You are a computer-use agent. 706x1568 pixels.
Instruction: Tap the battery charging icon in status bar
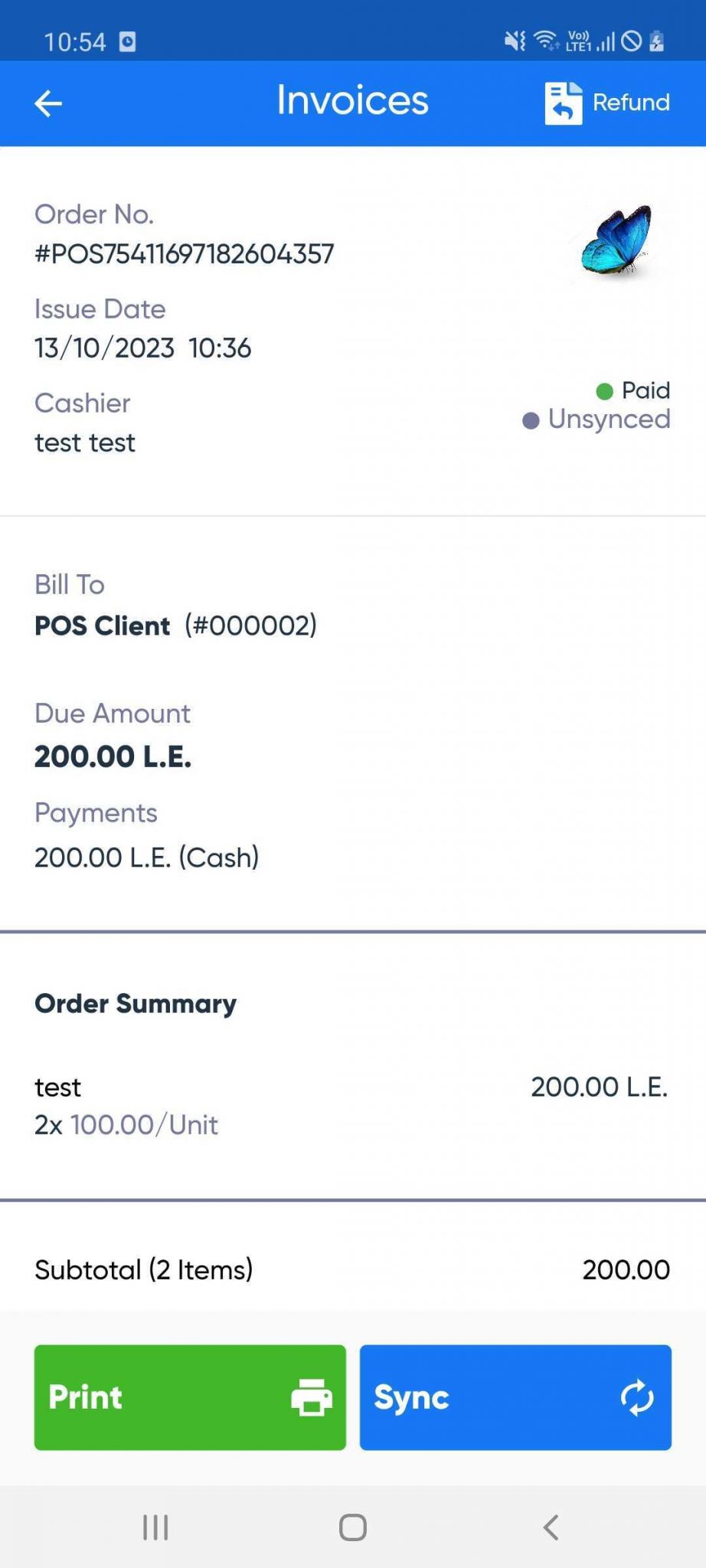pos(655,41)
